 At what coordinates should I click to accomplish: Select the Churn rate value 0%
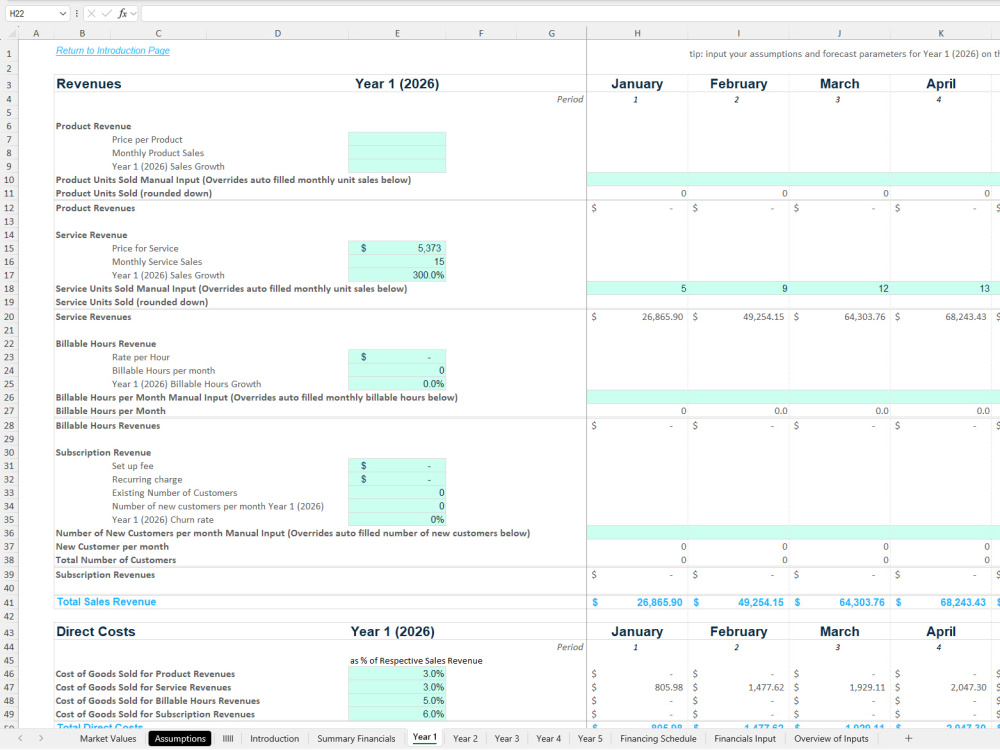pyautogui.click(x=397, y=519)
